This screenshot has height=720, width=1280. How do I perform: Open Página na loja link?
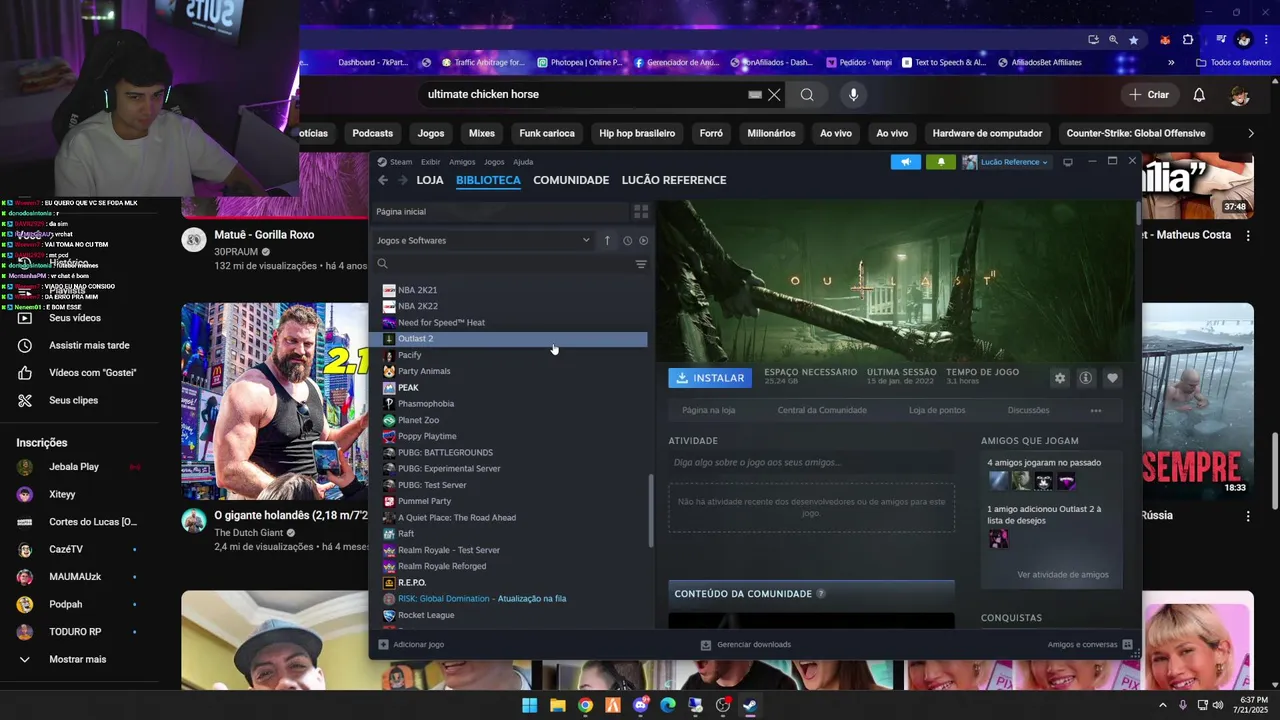click(709, 410)
